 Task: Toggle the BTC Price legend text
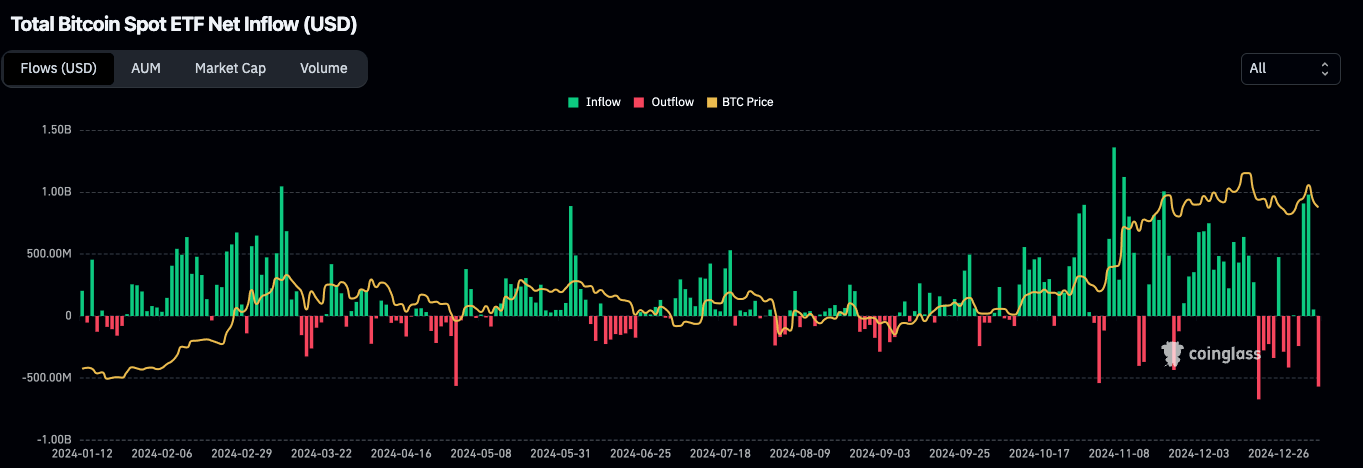(x=747, y=102)
